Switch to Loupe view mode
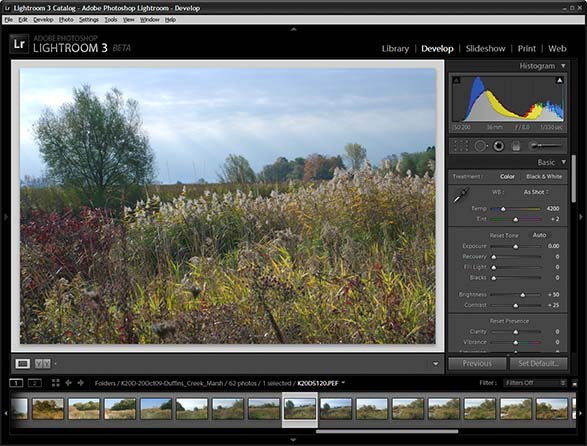The height and width of the screenshot is (446, 587). 22,364
